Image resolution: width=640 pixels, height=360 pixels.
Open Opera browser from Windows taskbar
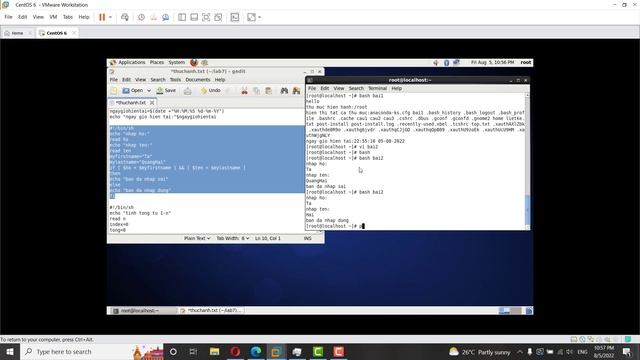point(235,351)
